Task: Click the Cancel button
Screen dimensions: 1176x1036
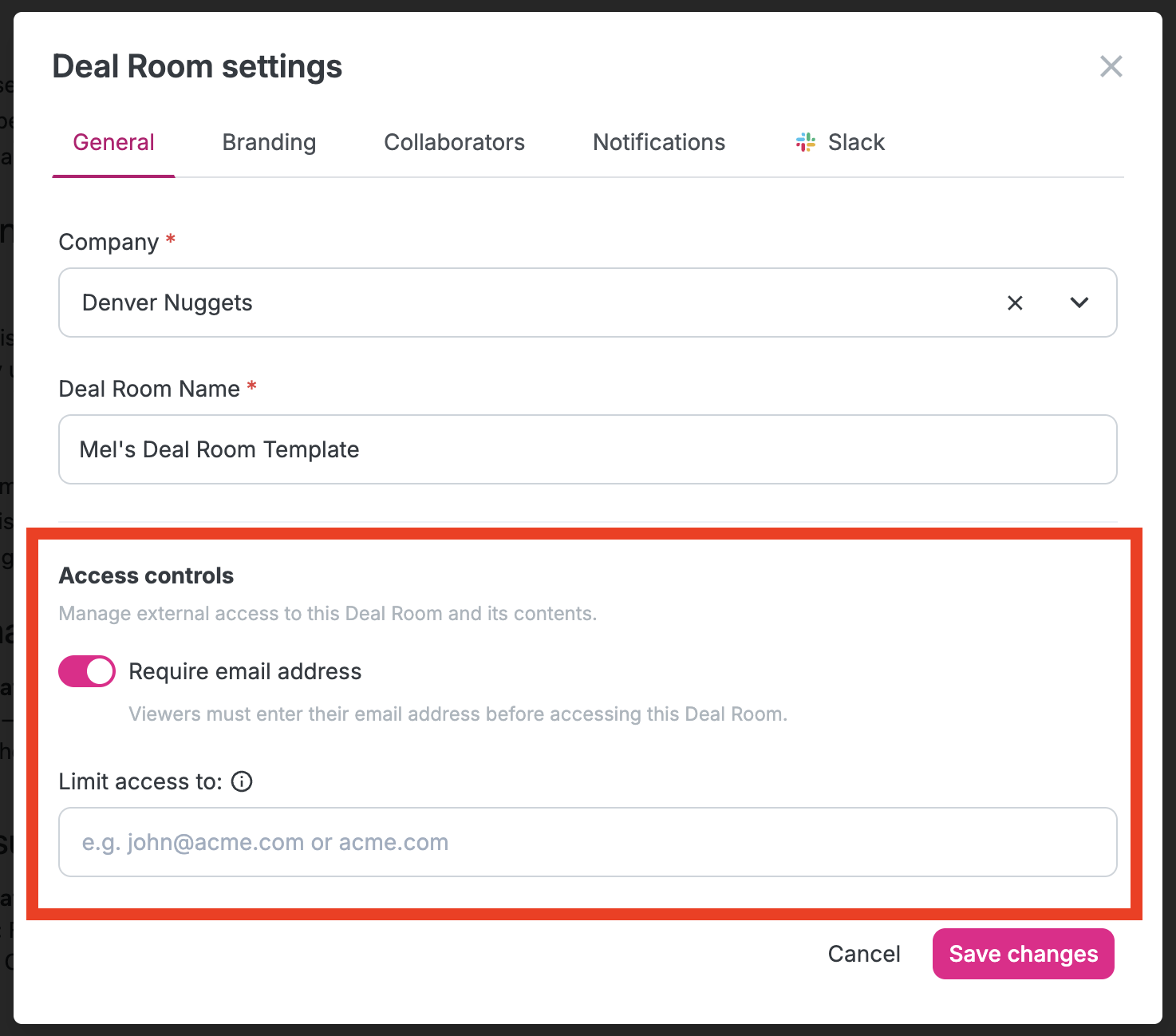Action: [864, 954]
